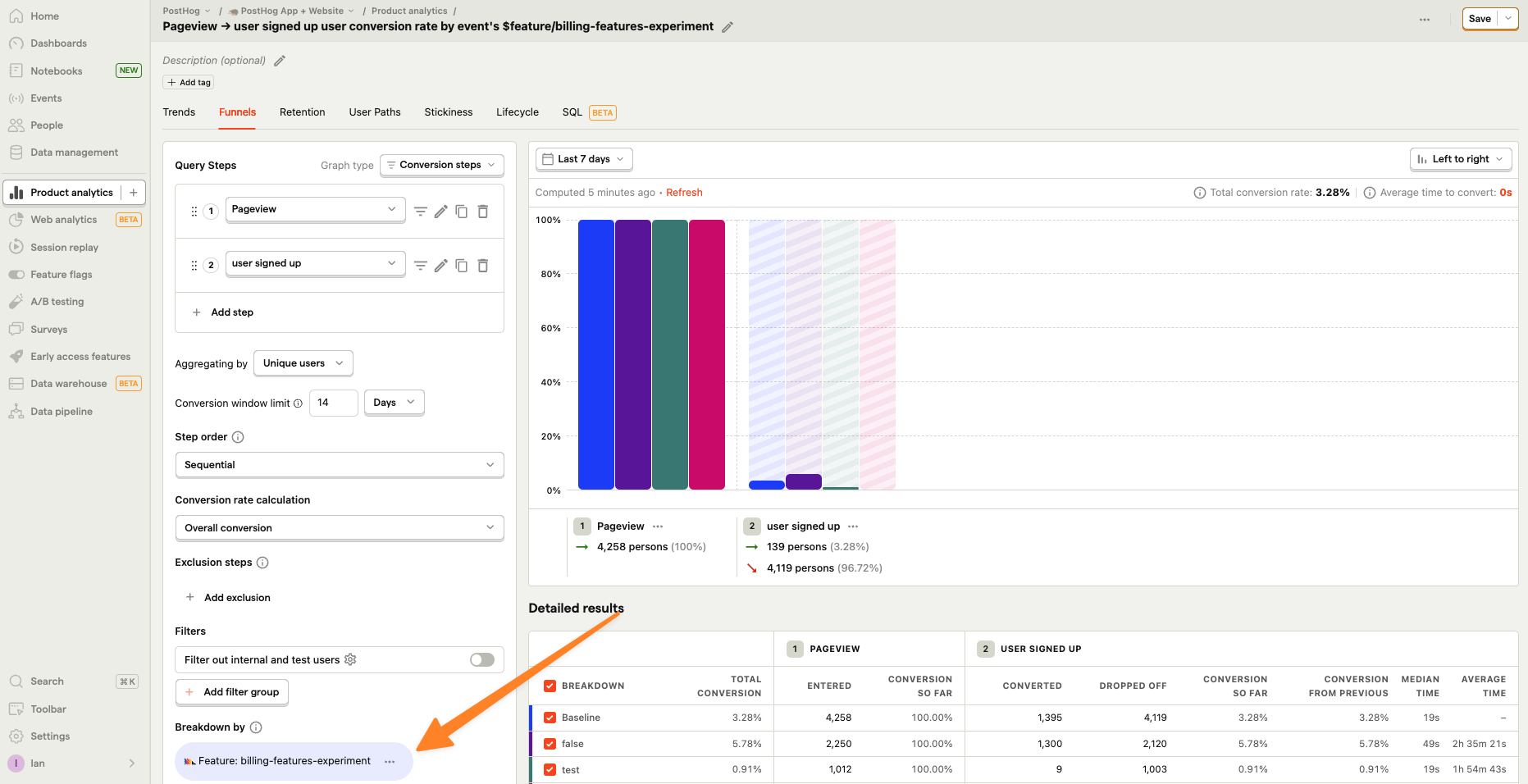Click the PostHog App + Website breadcrumb
Screen dimensions: 1528x784
coord(291,11)
